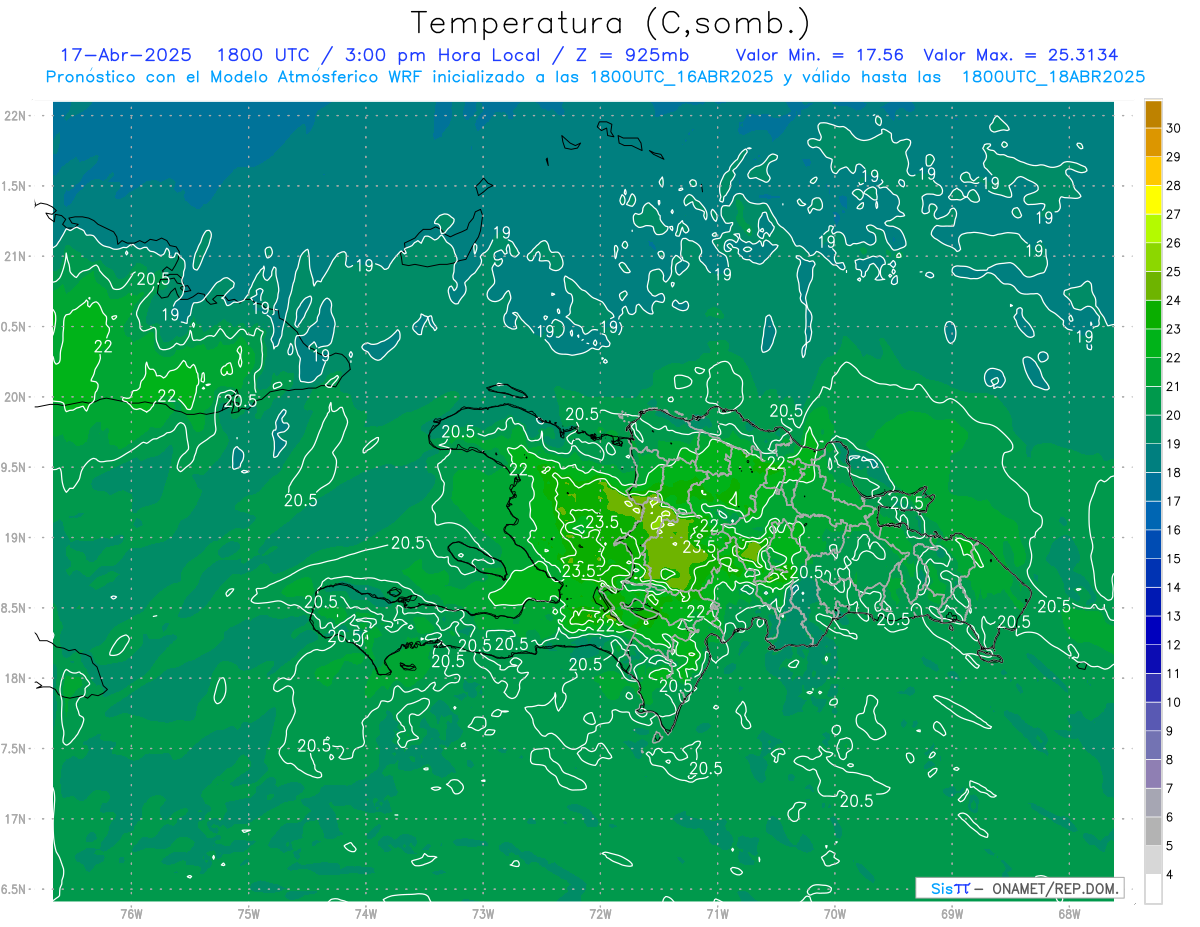Pick the dark blue legend swatch between 12 and 13
This screenshot has width=1200, height=927.
click(1153, 630)
